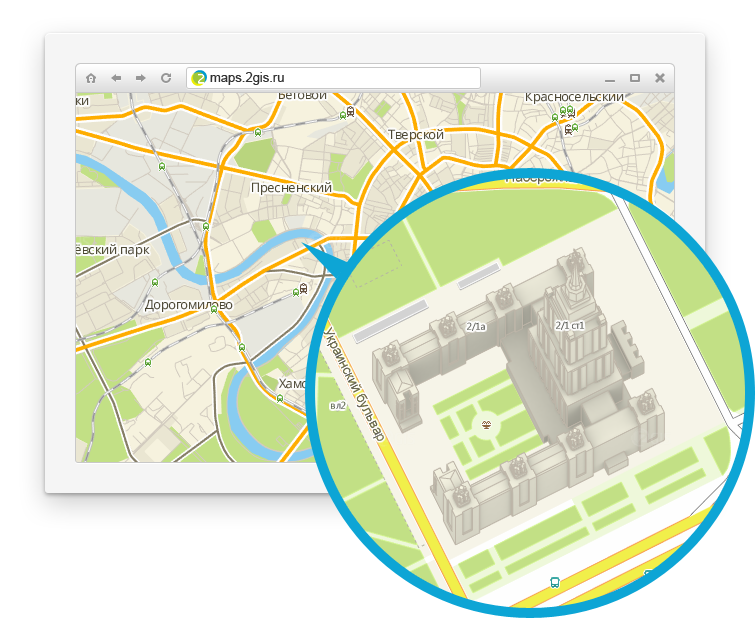The height and width of the screenshot is (618, 755).
Task: Click the вл2 plot label
Action: (x=338, y=406)
